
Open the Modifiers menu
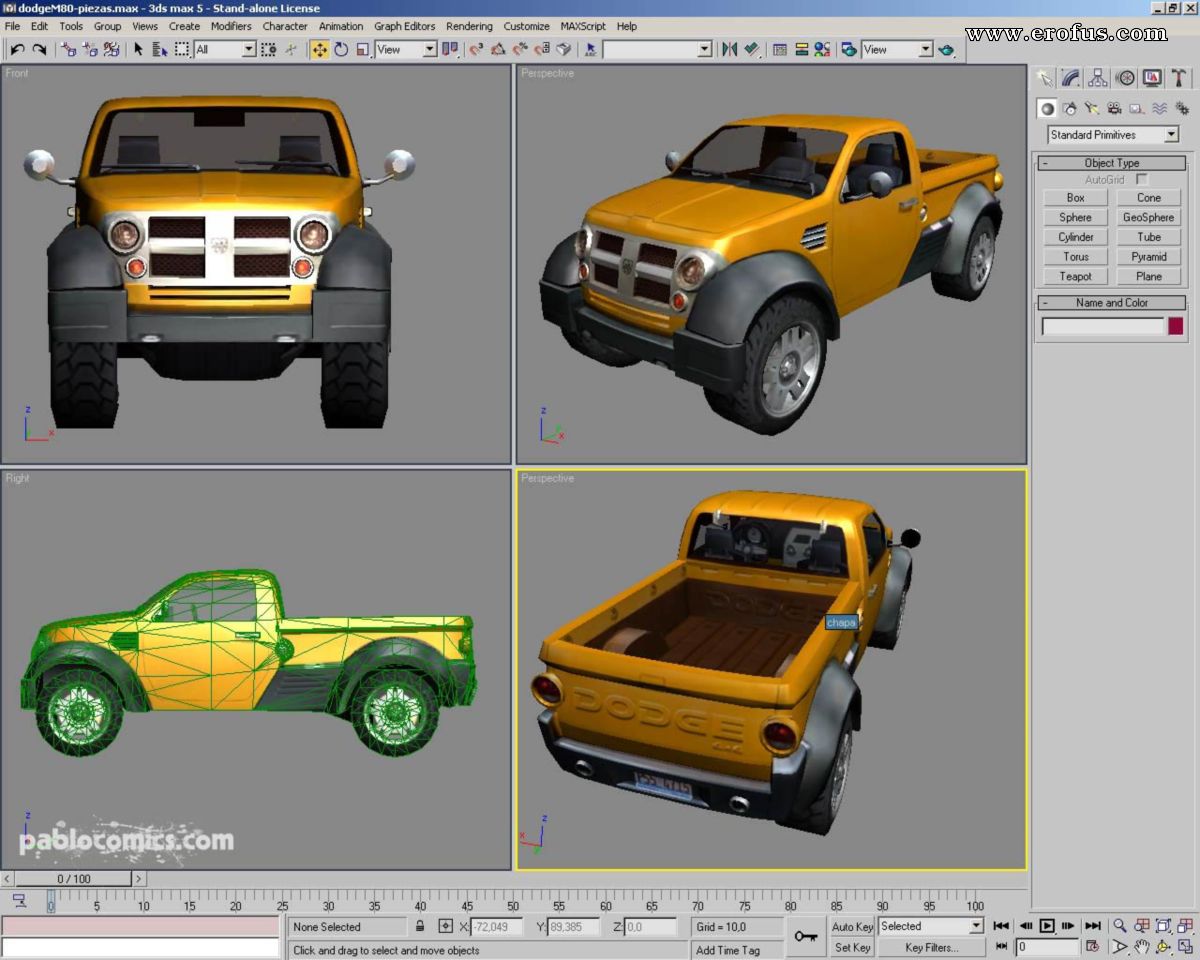click(x=231, y=26)
